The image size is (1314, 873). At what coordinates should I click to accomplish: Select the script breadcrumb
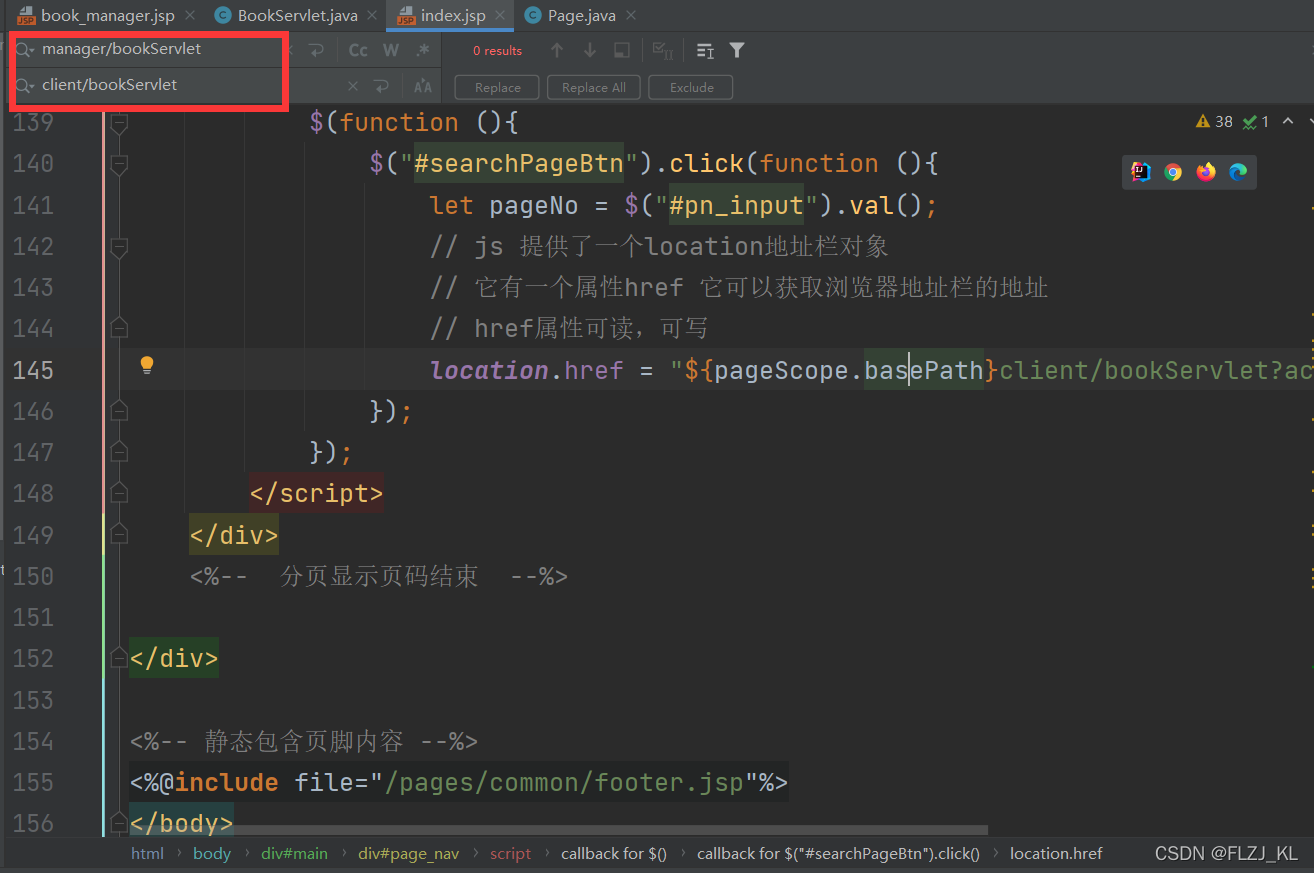(511, 853)
